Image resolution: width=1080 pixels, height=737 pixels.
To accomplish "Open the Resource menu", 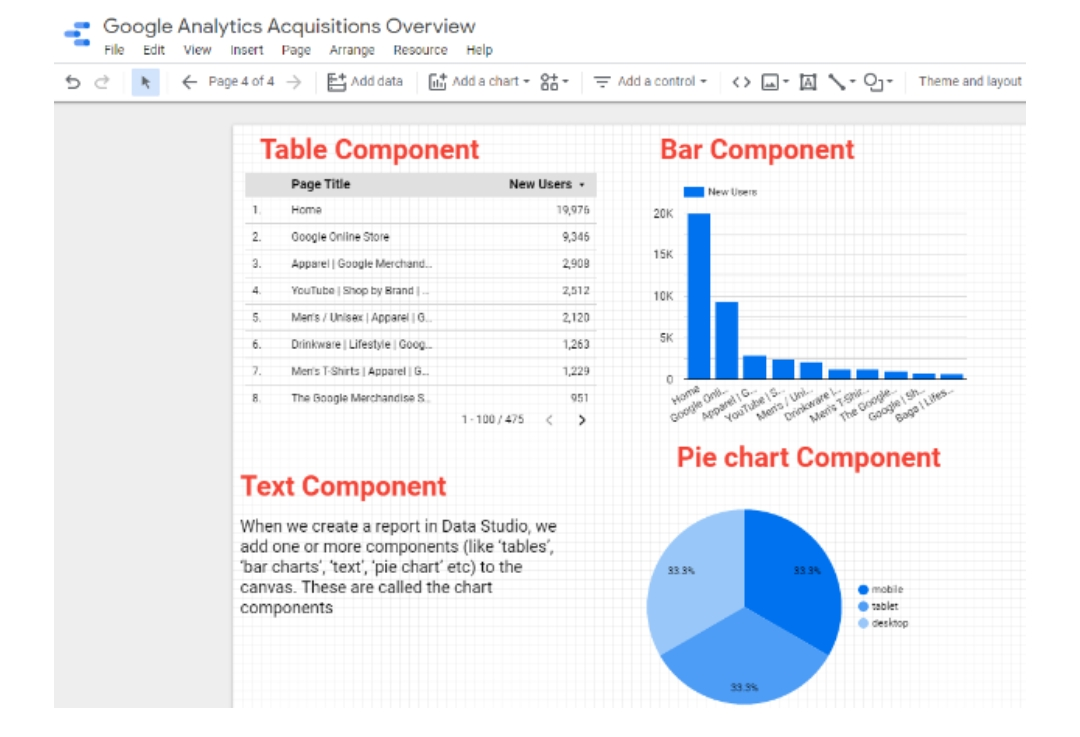I will [420, 50].
